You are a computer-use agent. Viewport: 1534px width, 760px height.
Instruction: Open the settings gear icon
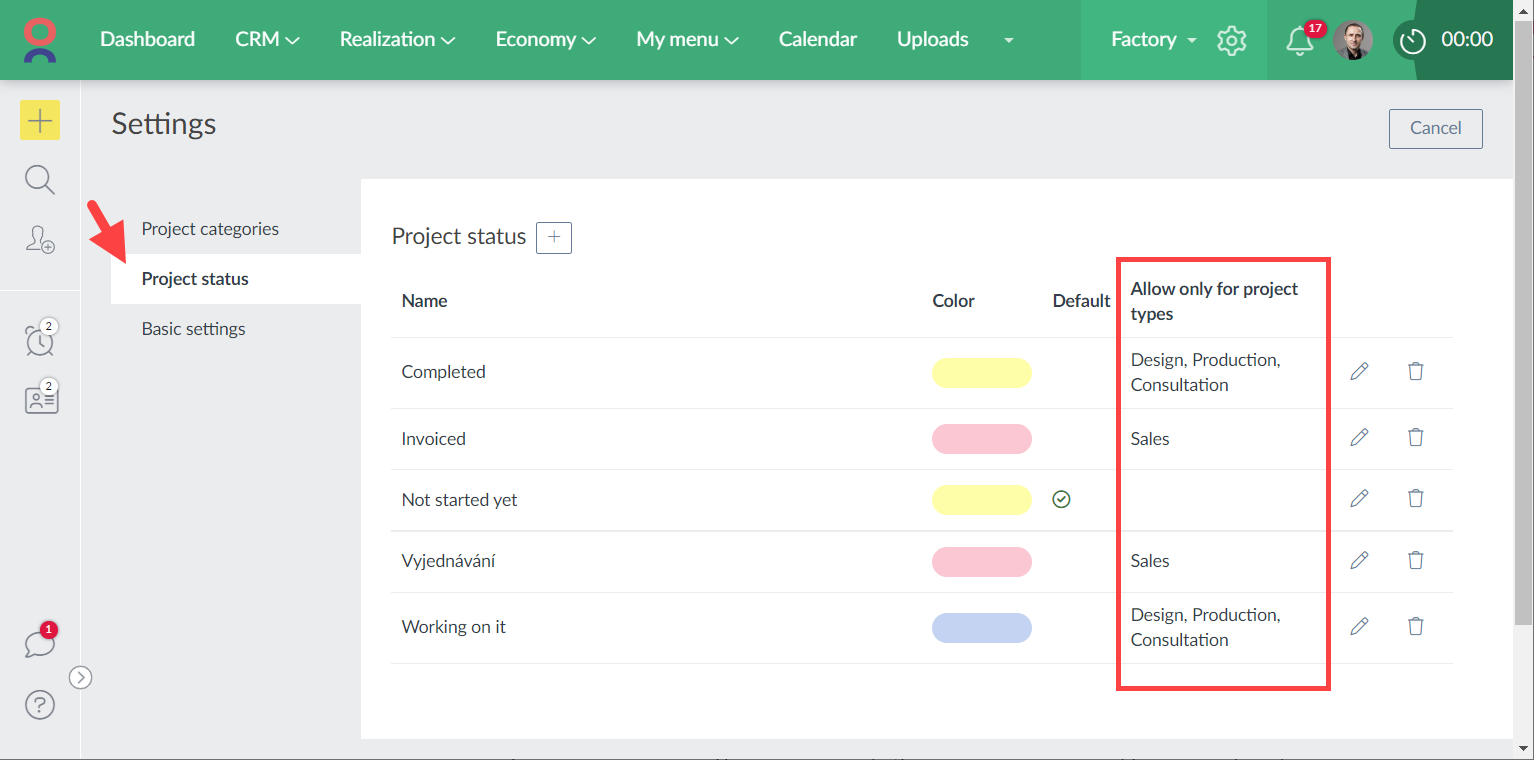coord(1232,41)
